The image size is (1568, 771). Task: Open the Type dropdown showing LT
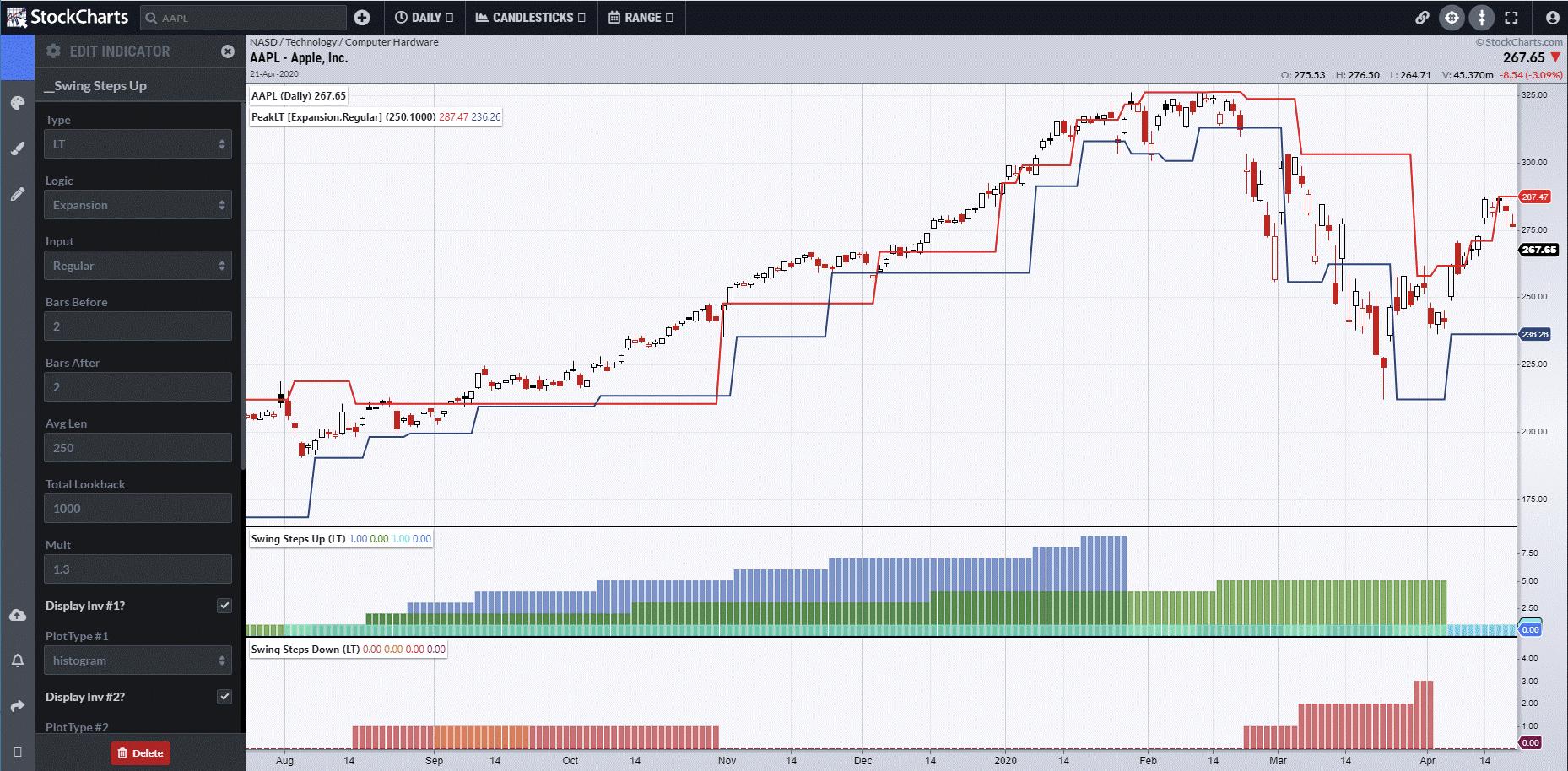pos(138,144)
